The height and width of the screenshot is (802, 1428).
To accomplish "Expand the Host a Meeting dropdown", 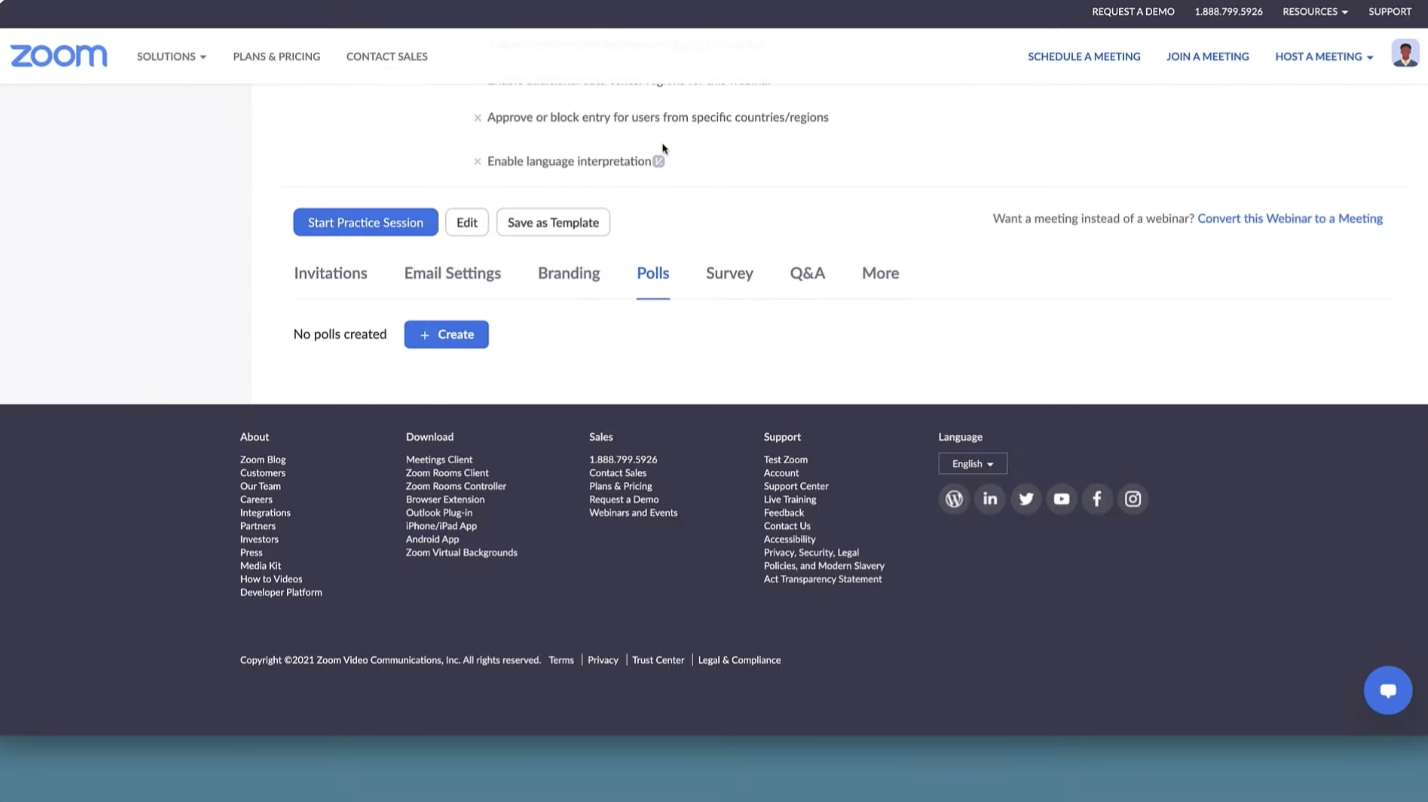I will pos(1324,57).
